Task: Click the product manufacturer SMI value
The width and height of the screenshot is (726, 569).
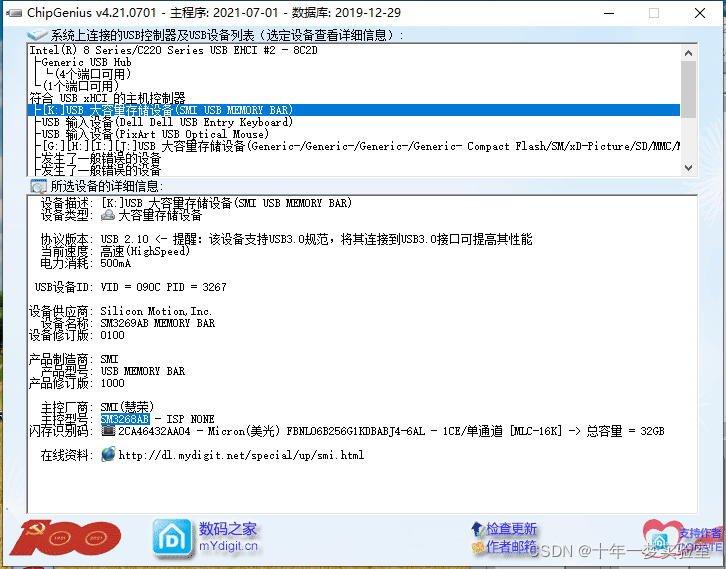Action: click(x=109, y=359)
